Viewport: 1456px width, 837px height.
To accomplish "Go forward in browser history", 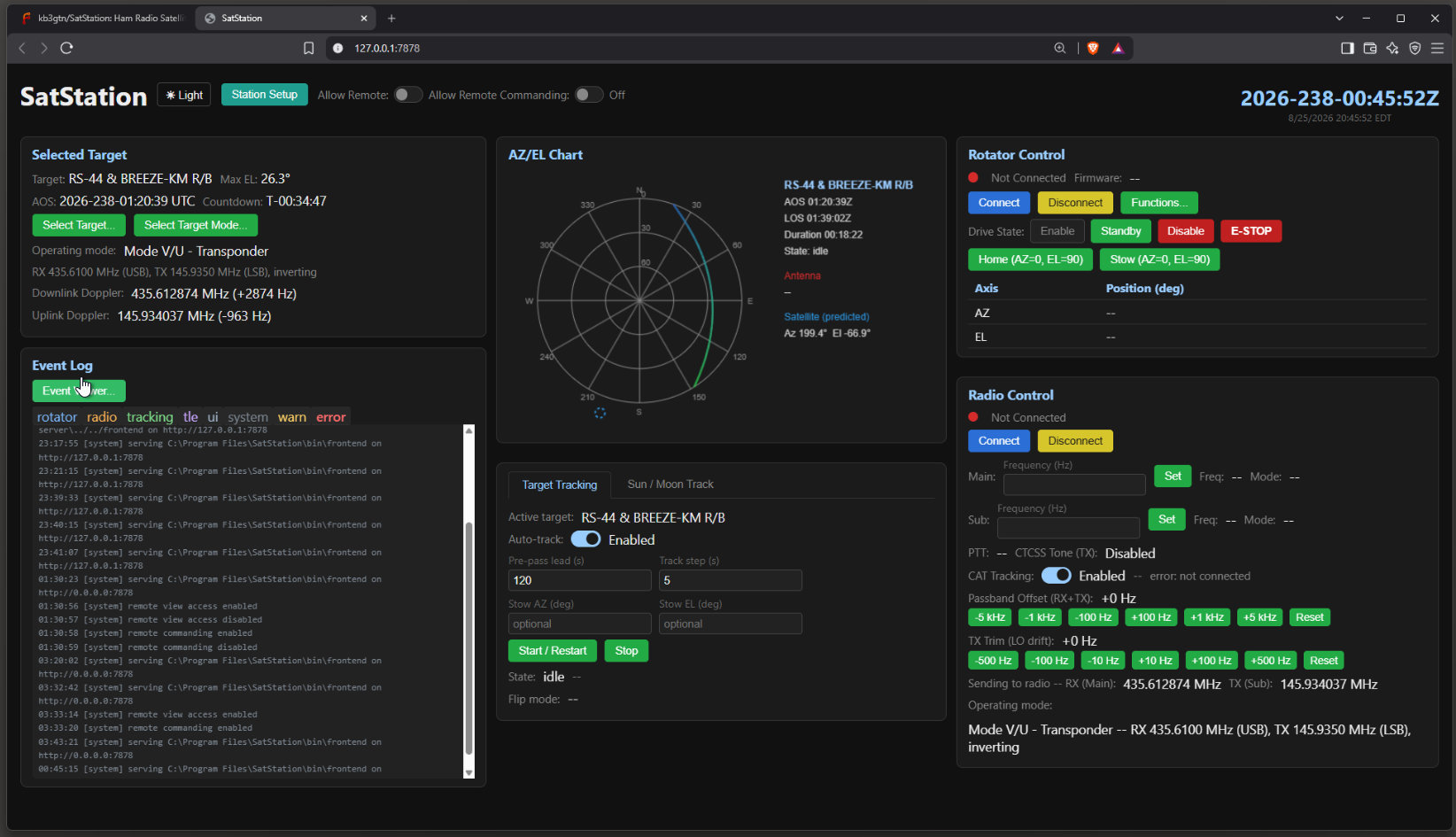I will tap(43, 48).
